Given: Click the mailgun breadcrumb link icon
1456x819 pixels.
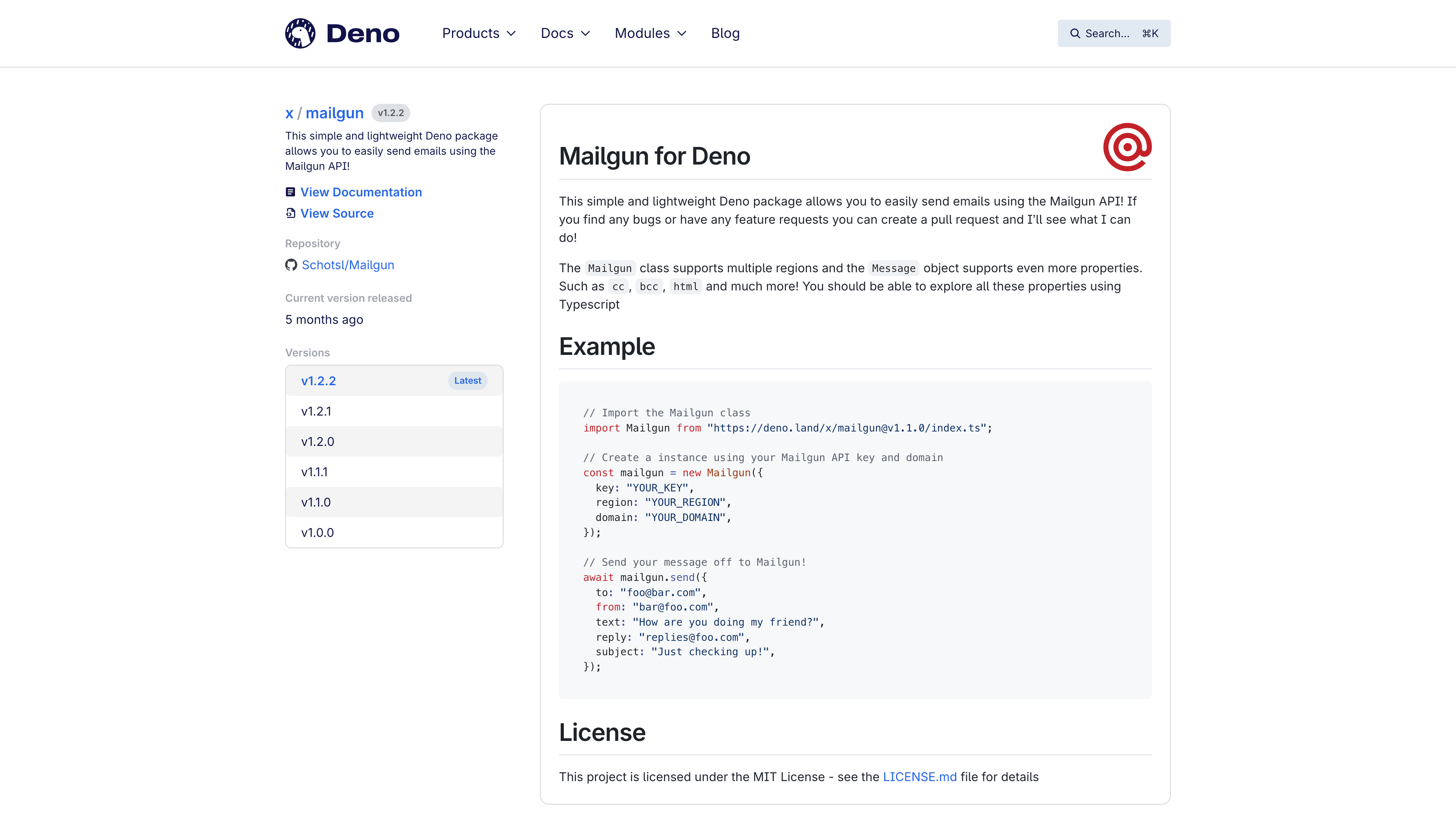Looking at the screenshot, I should (334, 112).
